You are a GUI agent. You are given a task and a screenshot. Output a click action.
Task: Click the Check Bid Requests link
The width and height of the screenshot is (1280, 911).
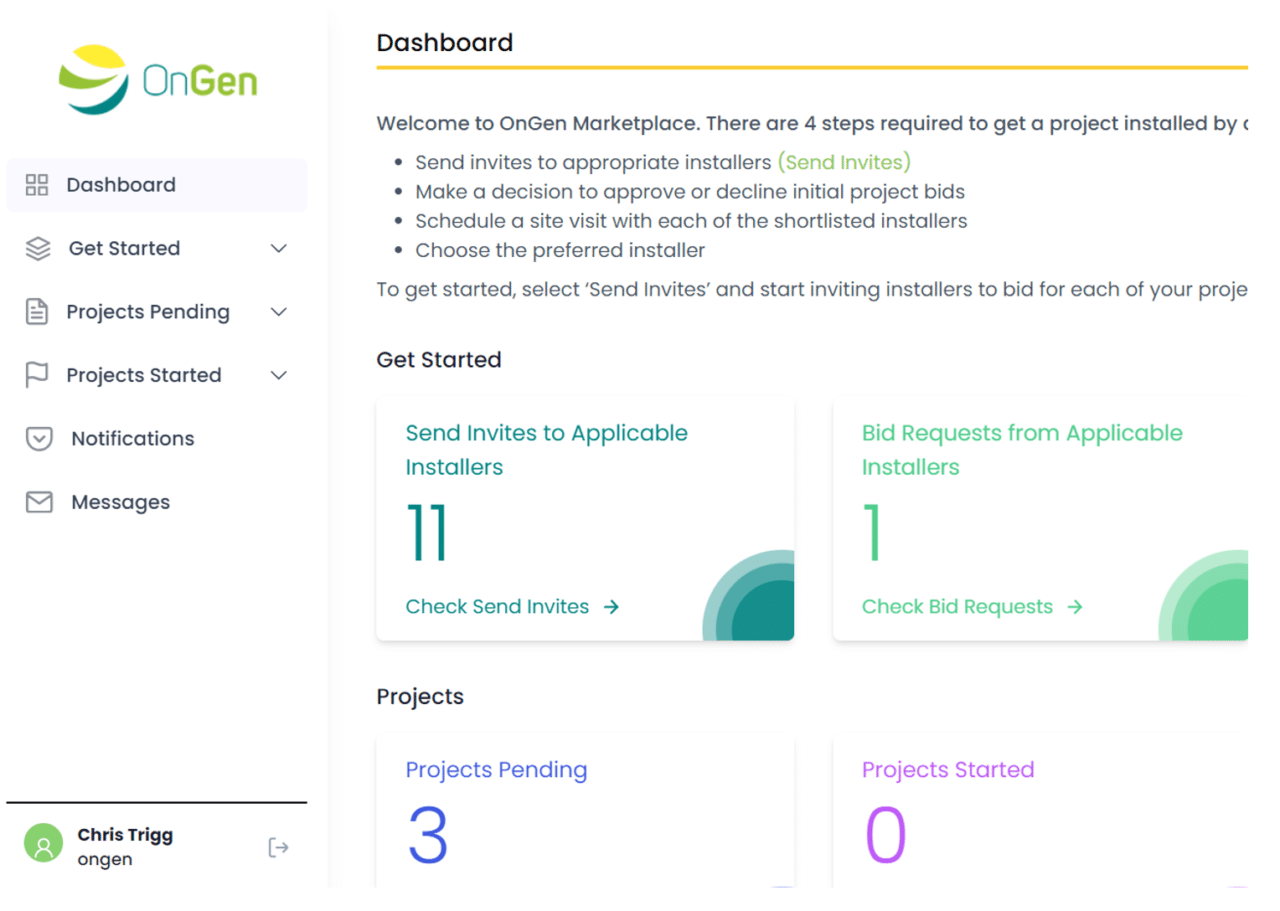957,607
